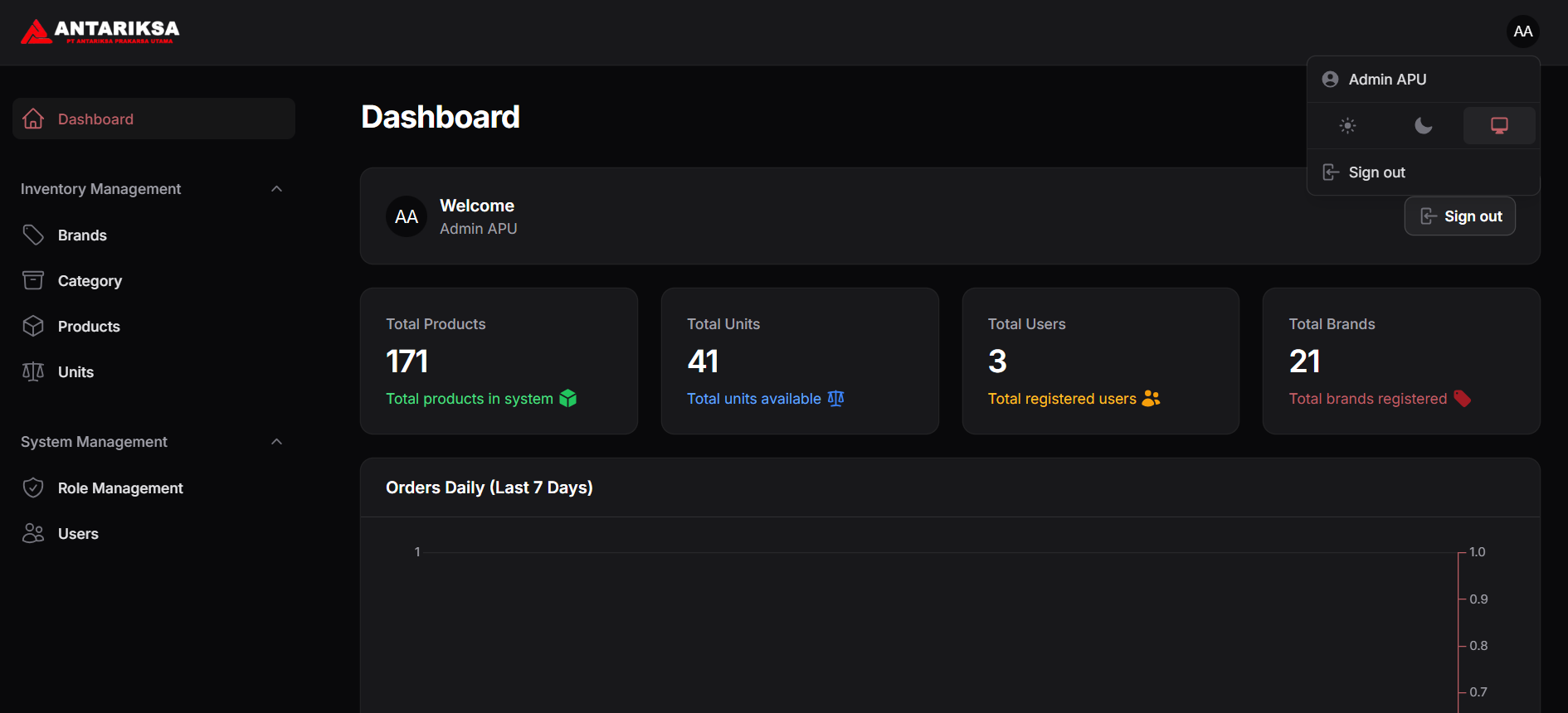Screen dimensions: 1568x713
Task: Click the Products cube icon in sidebar
Action: point(33,327)
